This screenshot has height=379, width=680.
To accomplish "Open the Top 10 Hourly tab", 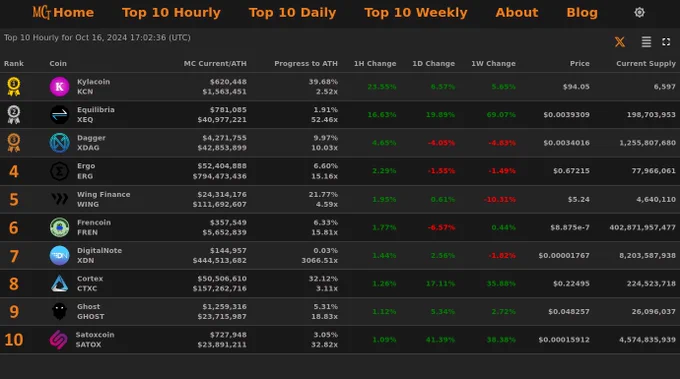I will point(171,13).
